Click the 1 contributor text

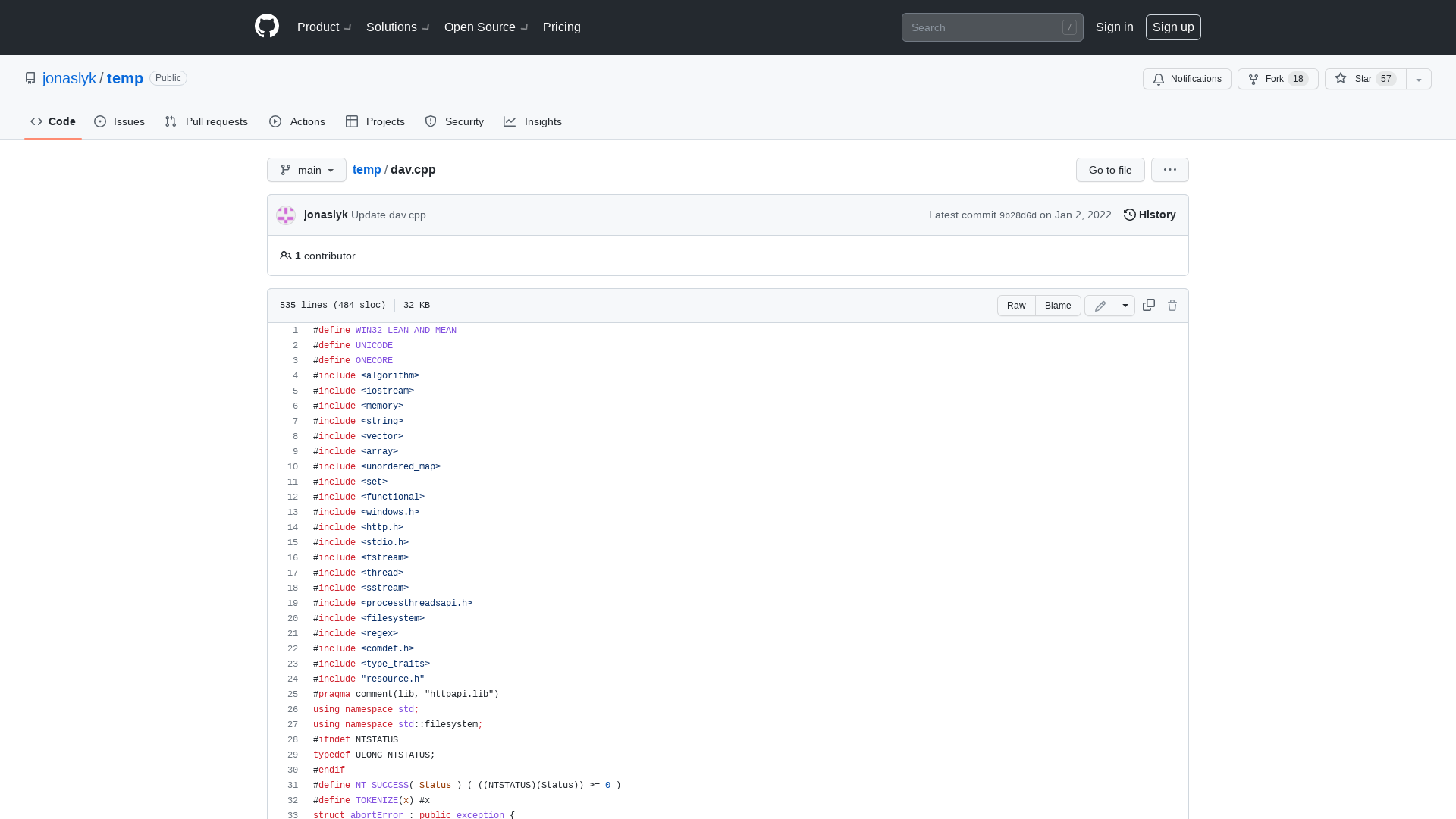[x=318, y=256]
